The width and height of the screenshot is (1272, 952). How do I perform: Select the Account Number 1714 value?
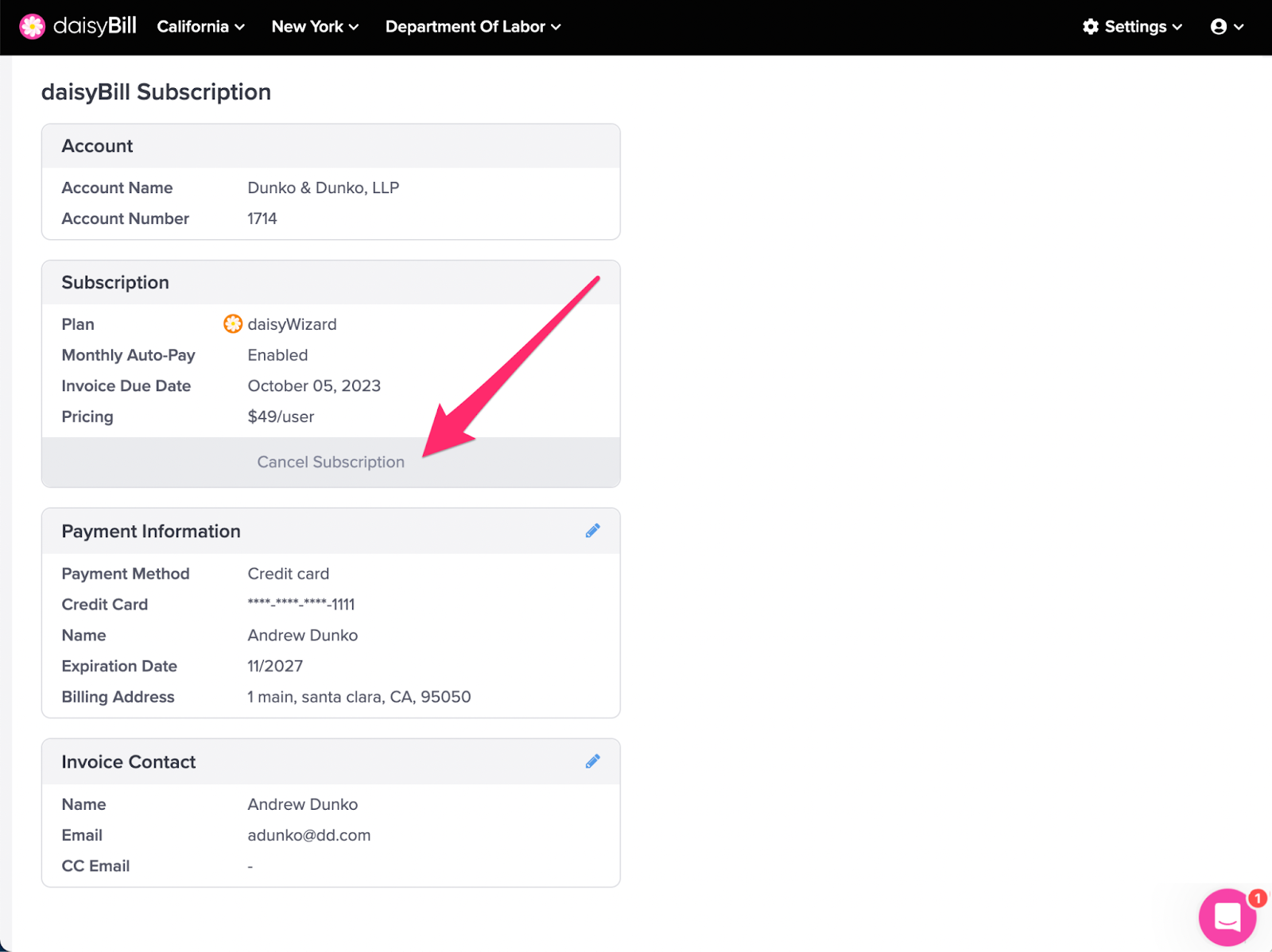[x=262, y=218]
